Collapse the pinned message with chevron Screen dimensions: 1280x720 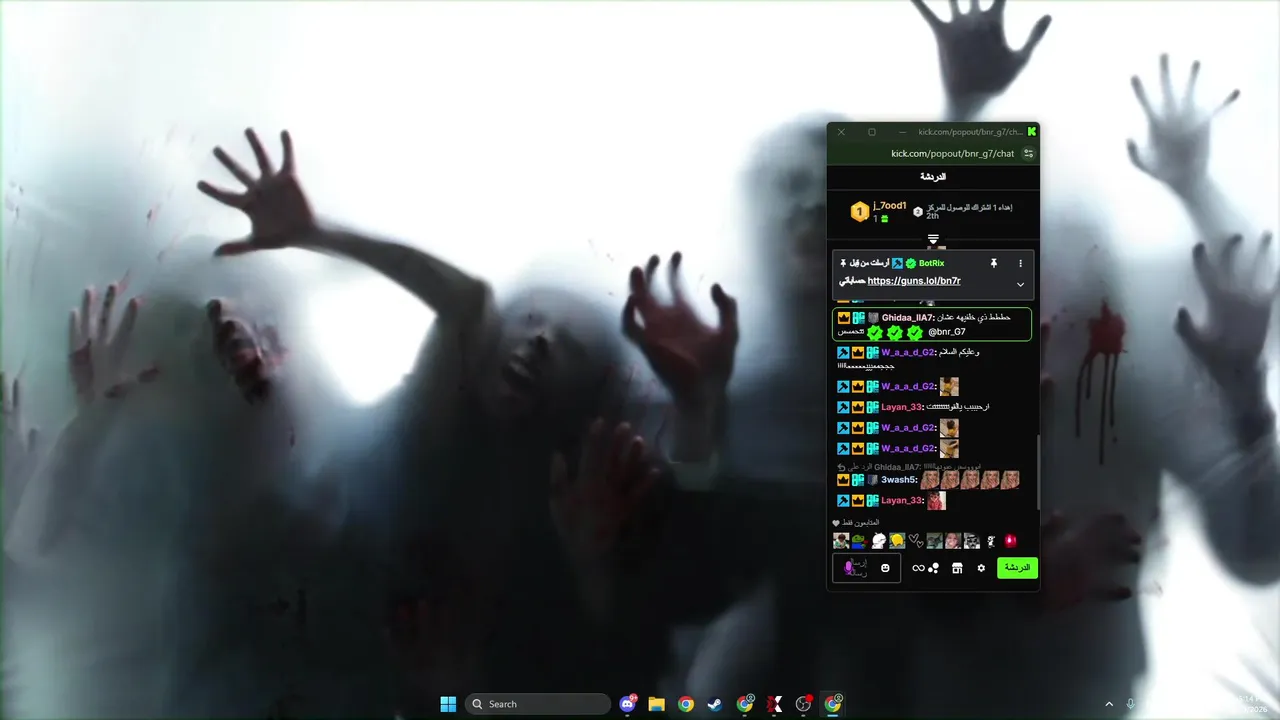[x=1020, y=284]
